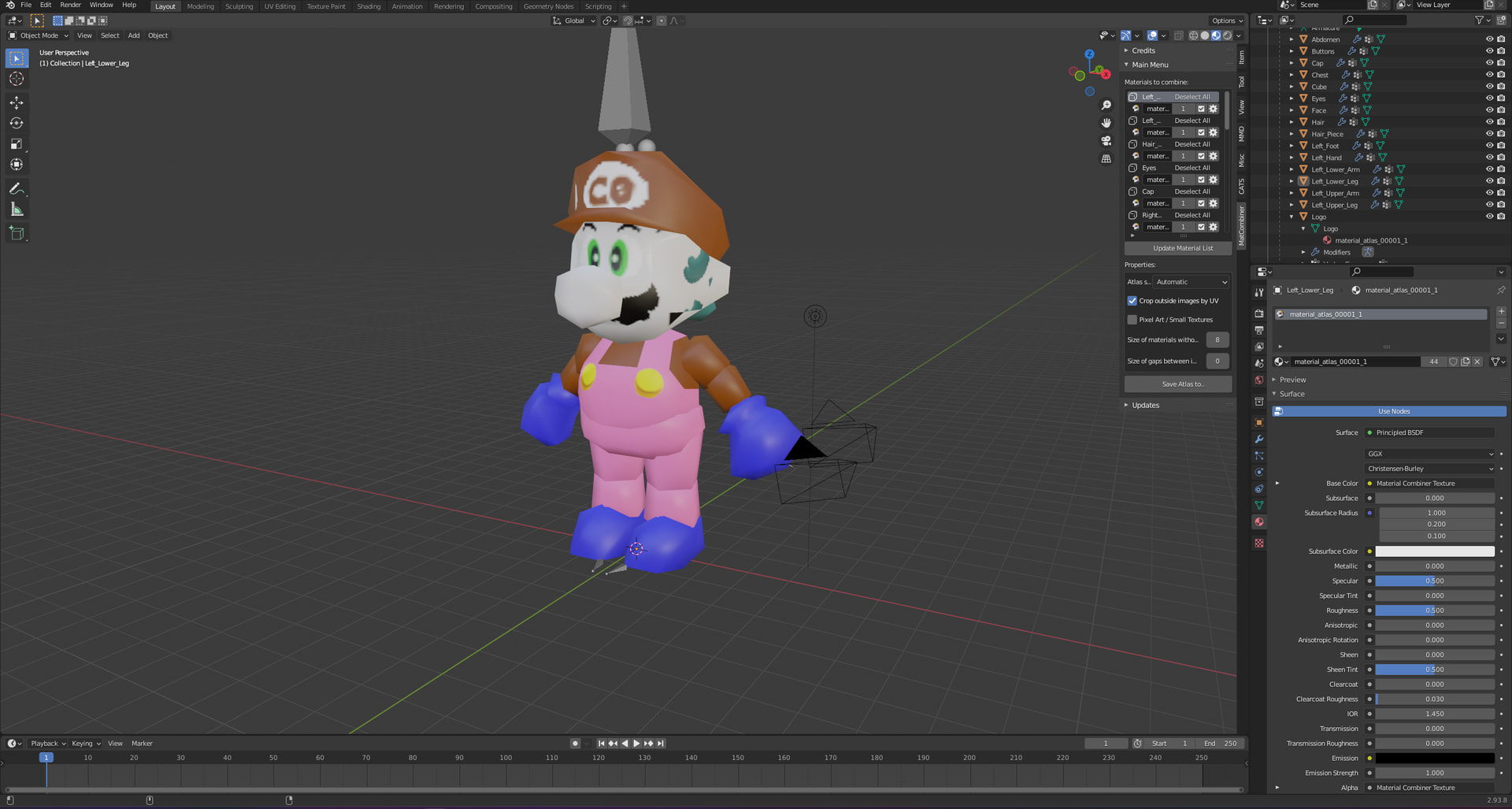Open the Atlas size Automatic dropdown
Viewport: 1512px width, 809px height.
point(1191,282)
